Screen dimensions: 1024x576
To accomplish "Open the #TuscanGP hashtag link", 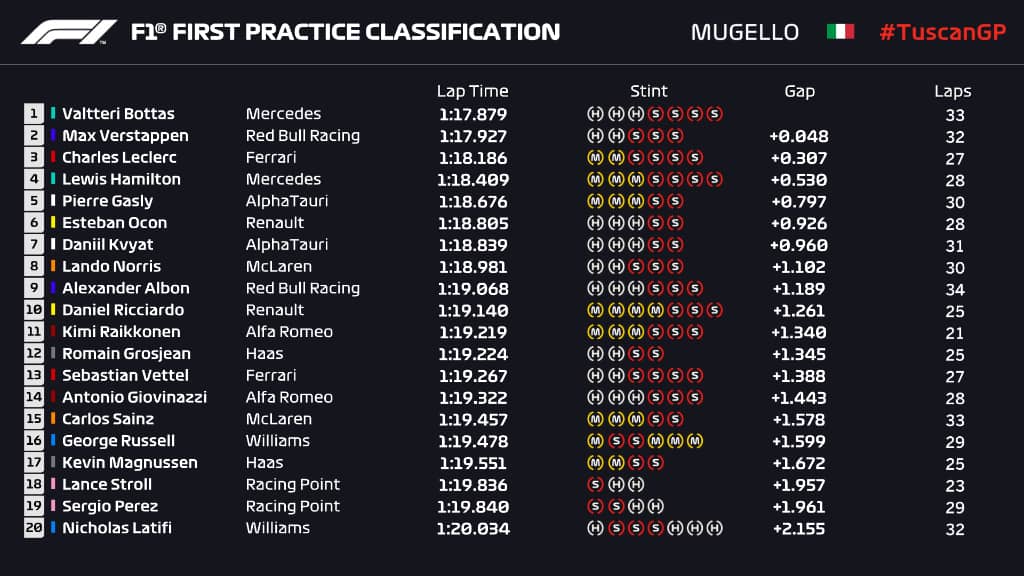I will [x=941, y=32].
